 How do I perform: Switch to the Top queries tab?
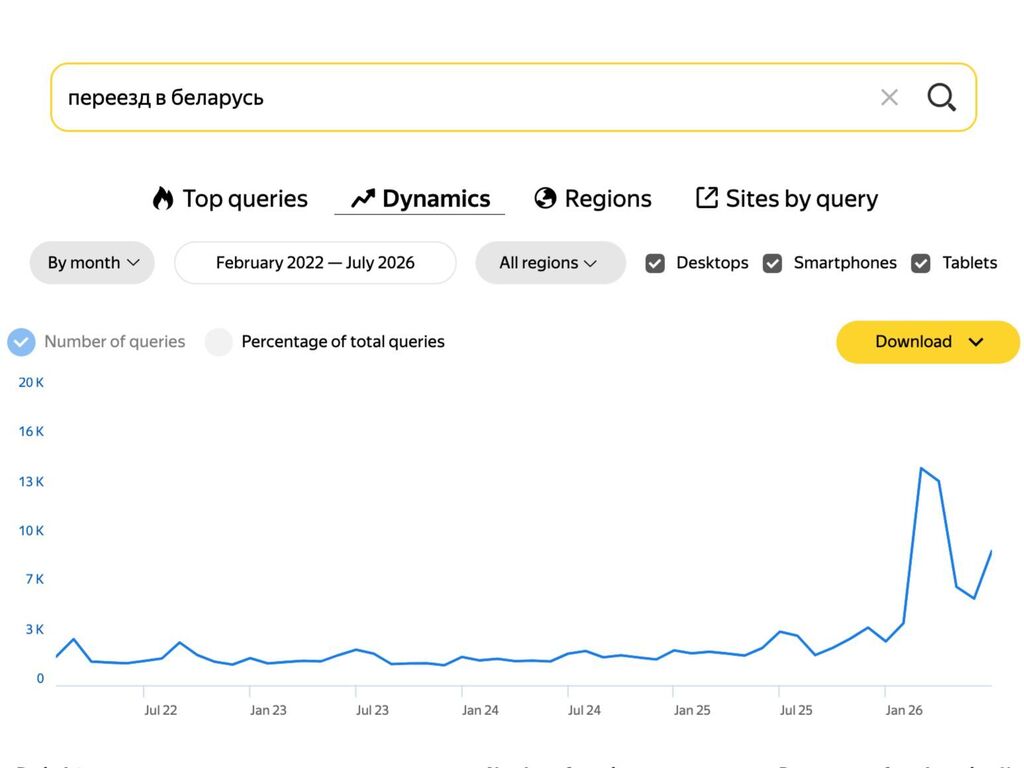(x=230, y=199)
